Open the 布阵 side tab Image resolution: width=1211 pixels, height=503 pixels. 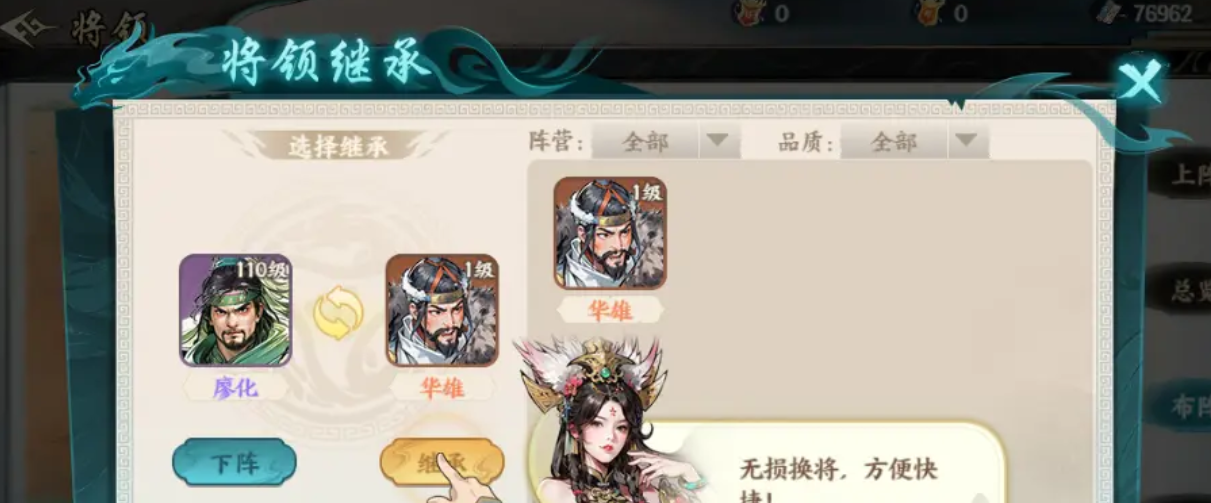pyautogui.click(x=1188, y=404)
